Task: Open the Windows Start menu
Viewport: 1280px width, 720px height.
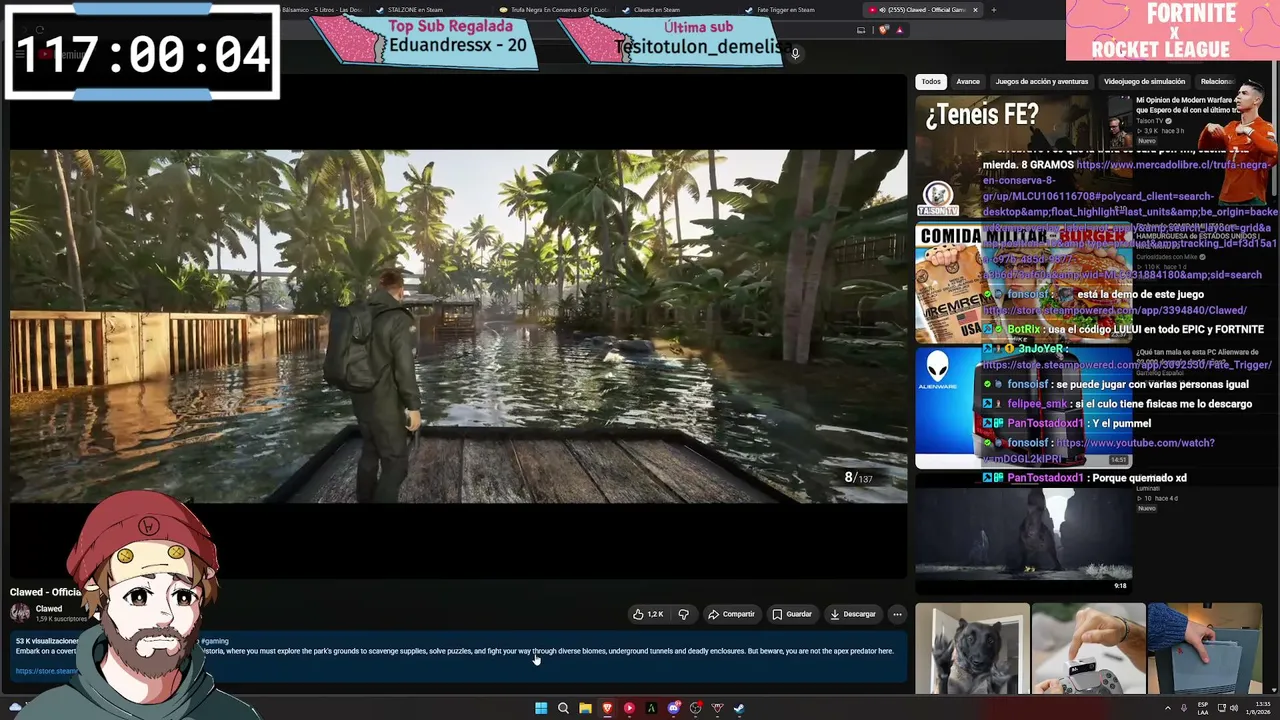Action: 541,708
